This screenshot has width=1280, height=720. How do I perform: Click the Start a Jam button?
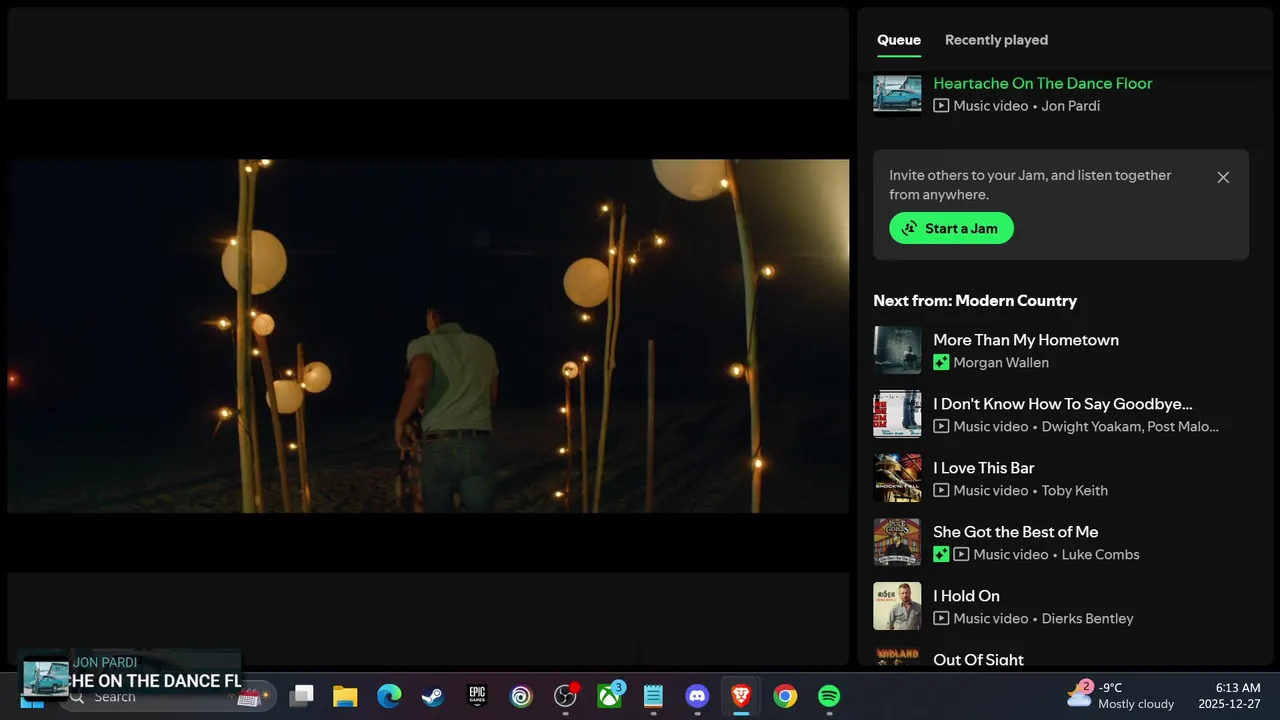click(x=951, y=228)
